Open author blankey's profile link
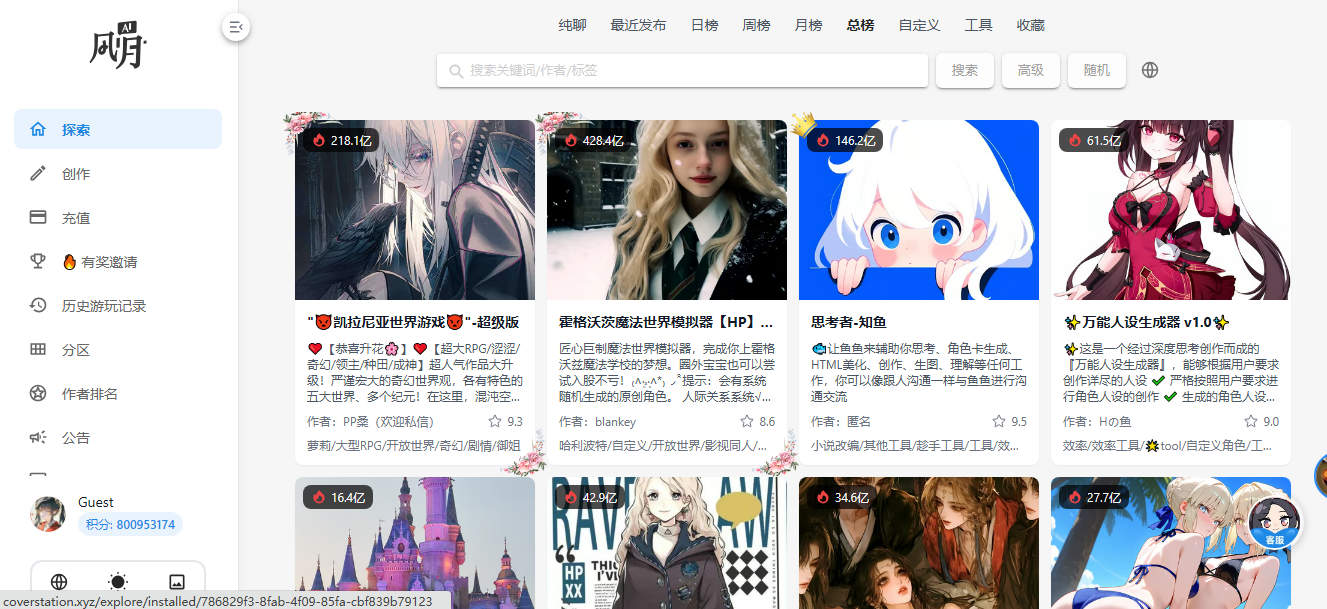 point(615,421)
